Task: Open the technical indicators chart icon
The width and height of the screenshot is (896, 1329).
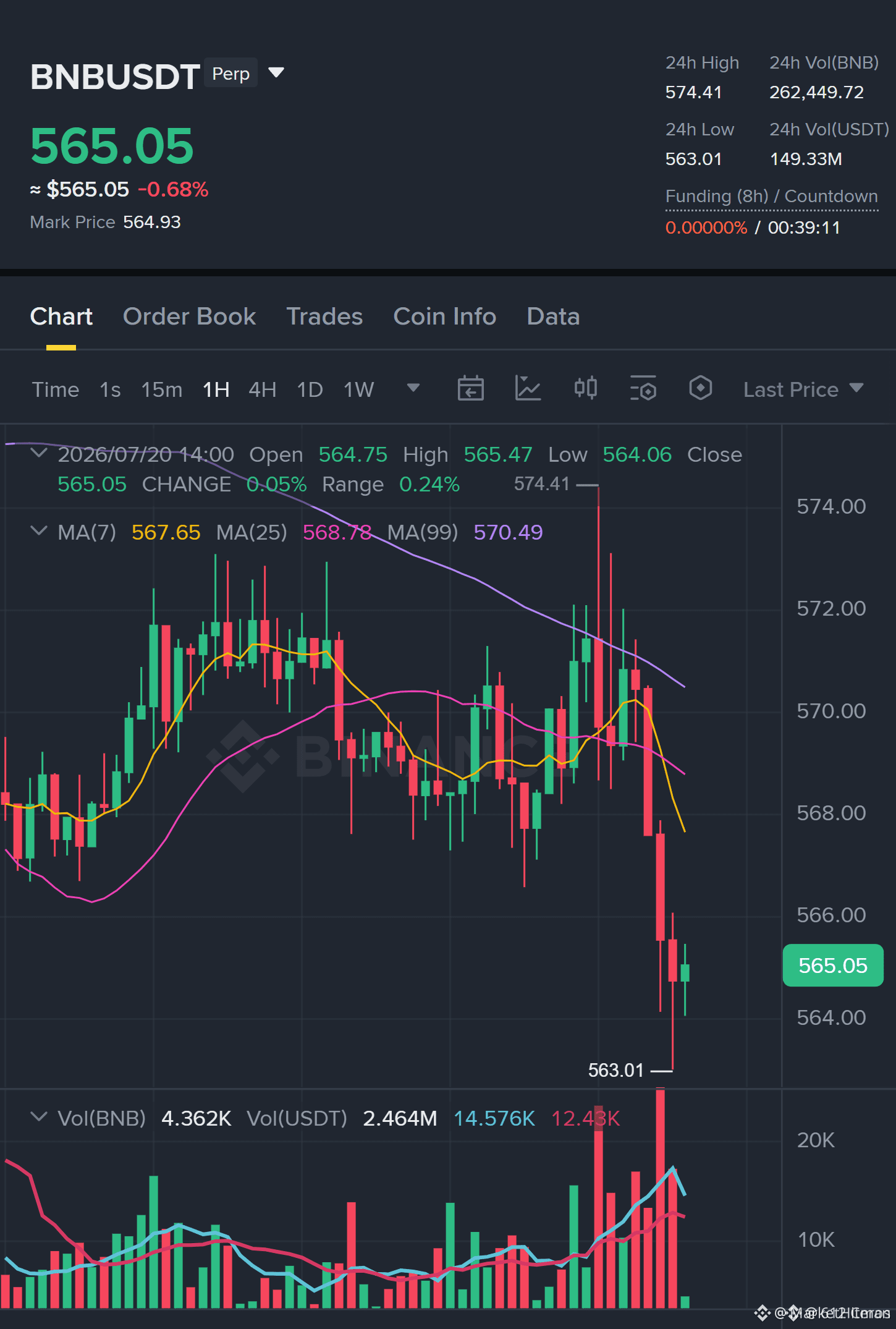Action: pos(528,389)
